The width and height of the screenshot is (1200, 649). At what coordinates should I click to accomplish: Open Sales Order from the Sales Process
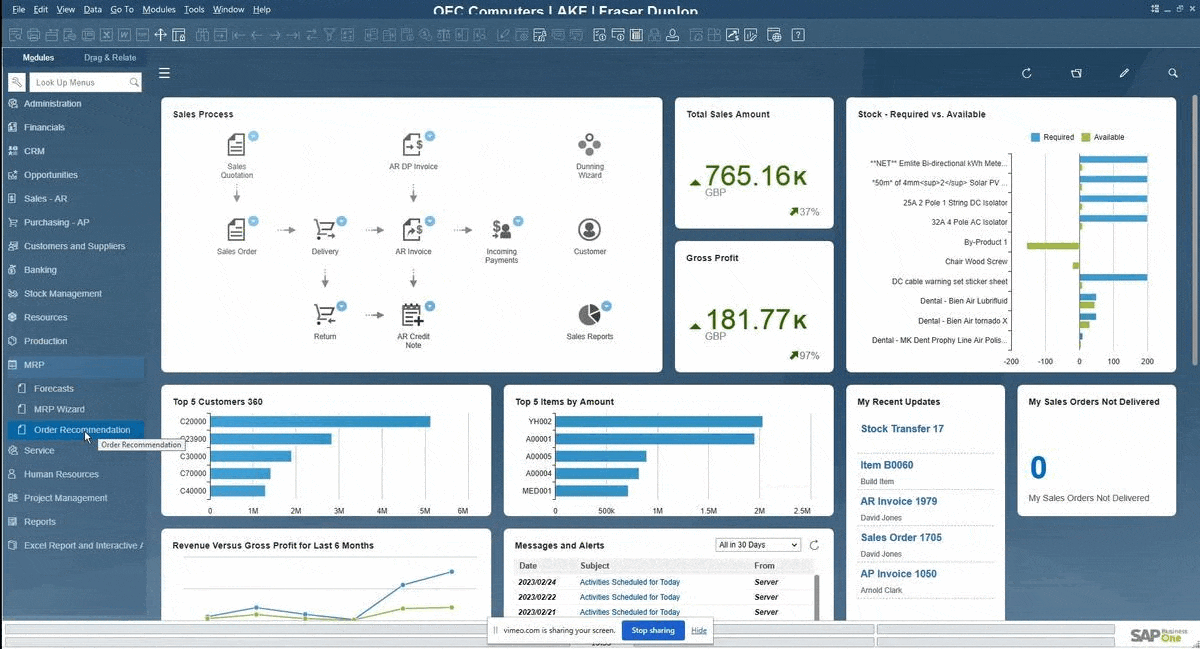tap(236, 230)
